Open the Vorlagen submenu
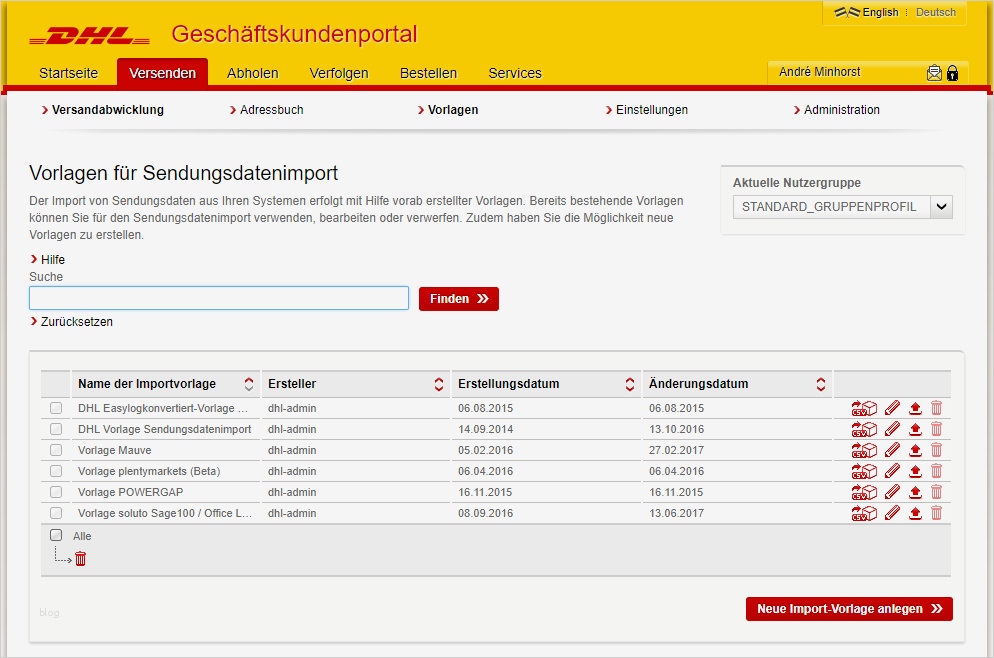 tap(448, 110)
